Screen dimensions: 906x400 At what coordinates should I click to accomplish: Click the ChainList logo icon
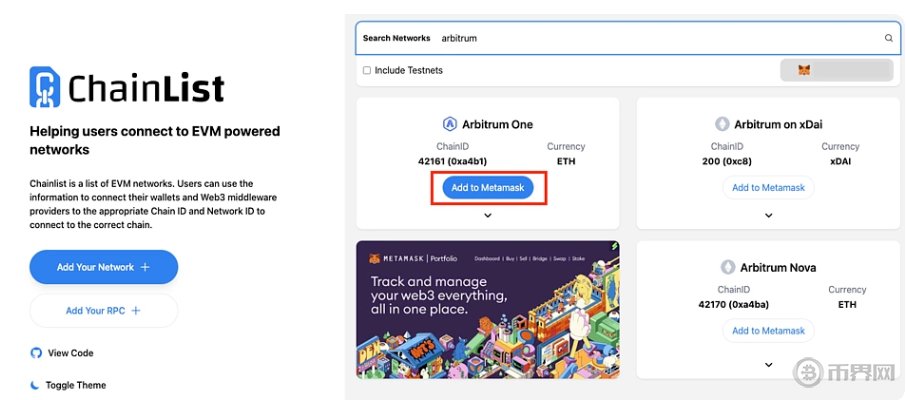45,87
